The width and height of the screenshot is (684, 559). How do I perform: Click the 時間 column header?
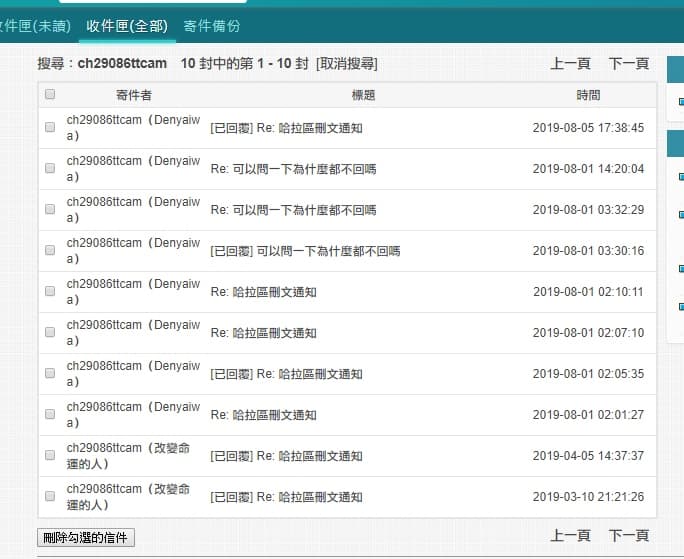(588, 95)
